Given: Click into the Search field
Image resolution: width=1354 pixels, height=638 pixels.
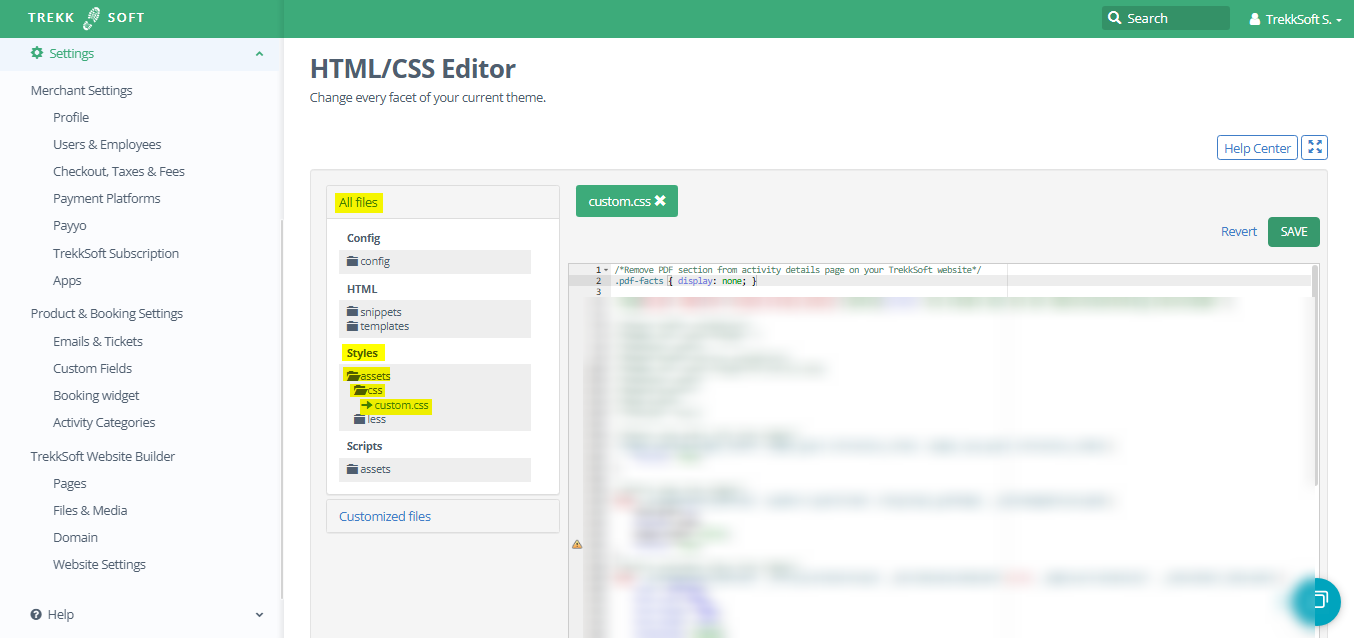Looking at the screenshot, I should coord(1174,18).
